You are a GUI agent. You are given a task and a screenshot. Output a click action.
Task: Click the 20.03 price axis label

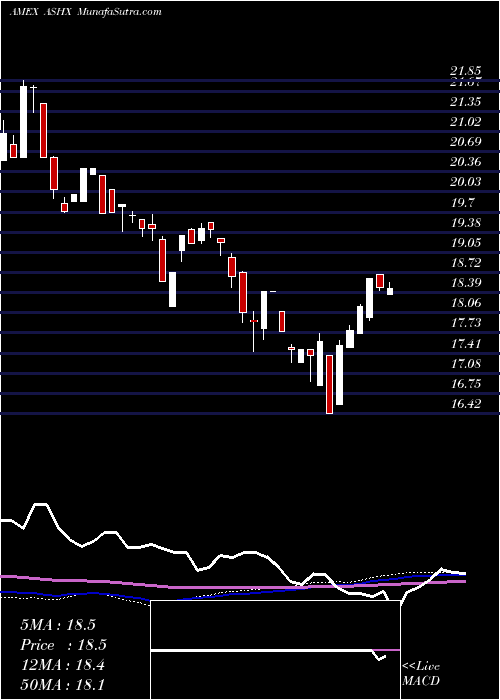[466, 182]
